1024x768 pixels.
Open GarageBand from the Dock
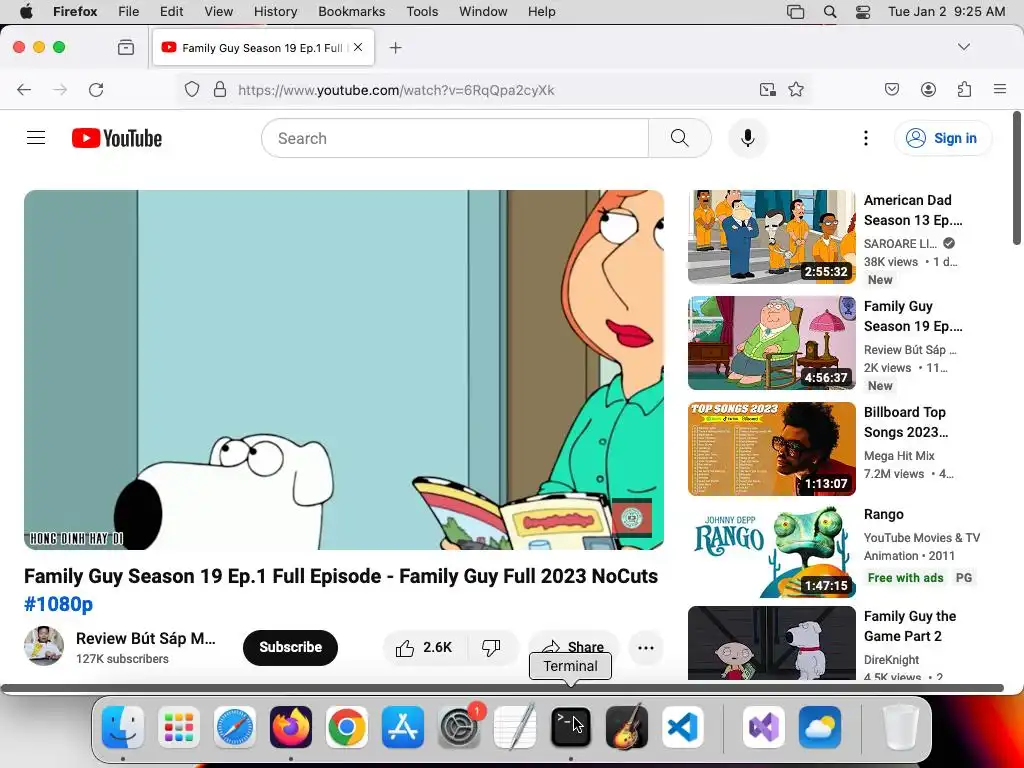(627, 727)
